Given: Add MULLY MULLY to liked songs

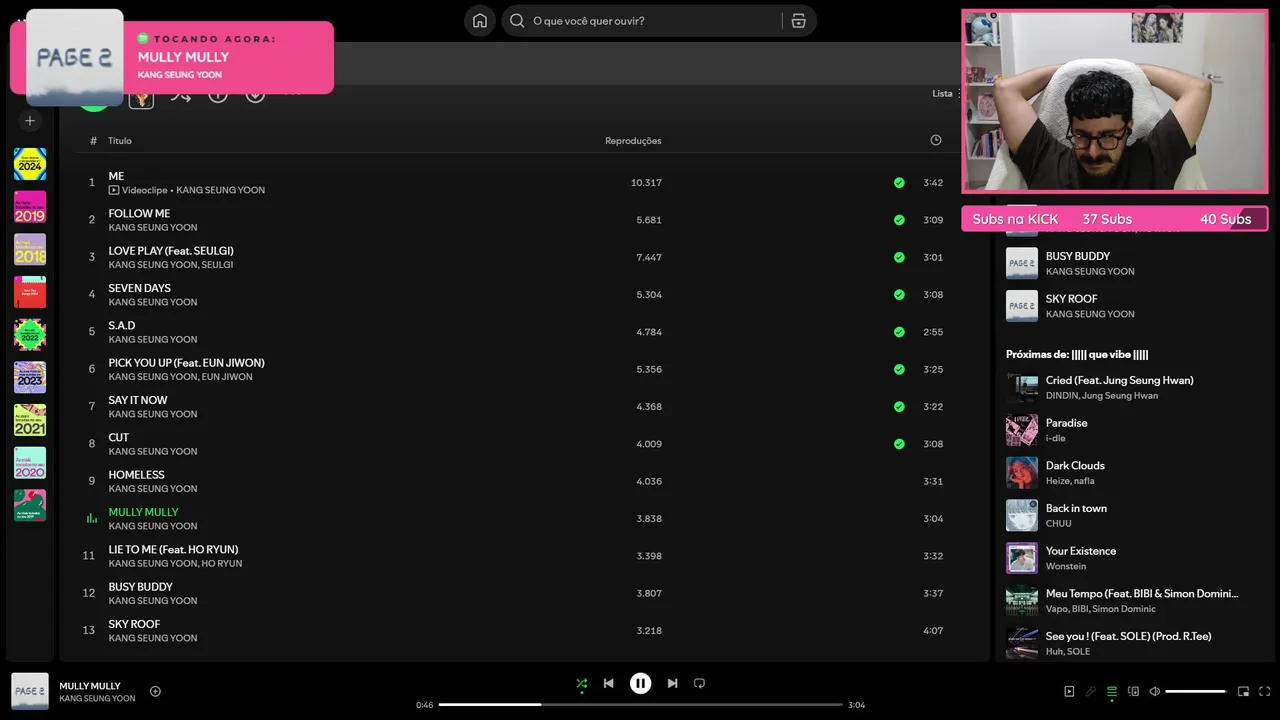Looking at the screenshot, I should (155, 691).
